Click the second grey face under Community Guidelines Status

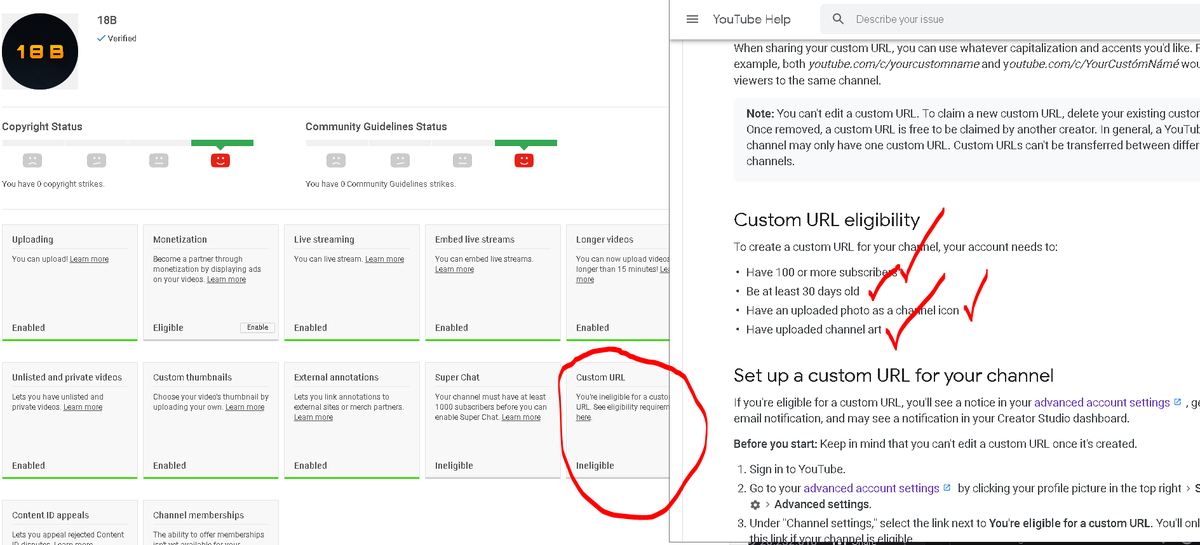click(x=399, y=160)
